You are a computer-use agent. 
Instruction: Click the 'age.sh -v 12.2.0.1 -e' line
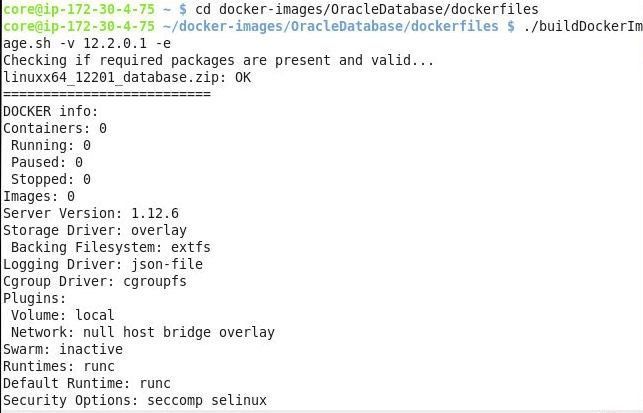pyautogui.click(x=87, y=43)
